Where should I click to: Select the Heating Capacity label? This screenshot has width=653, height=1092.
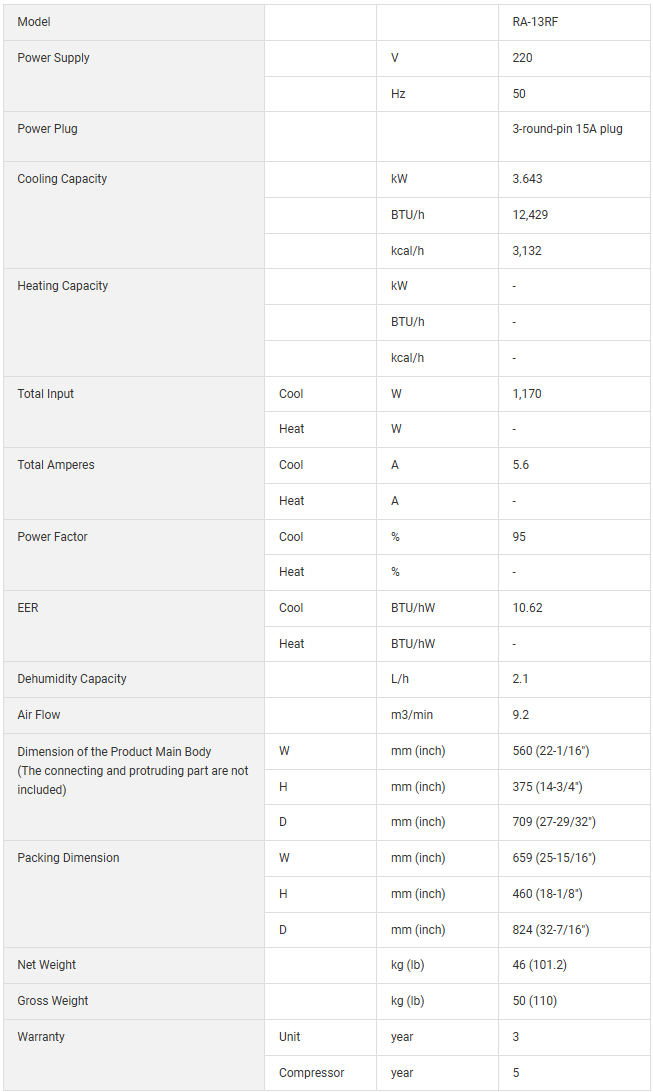(x=62, y=286)
